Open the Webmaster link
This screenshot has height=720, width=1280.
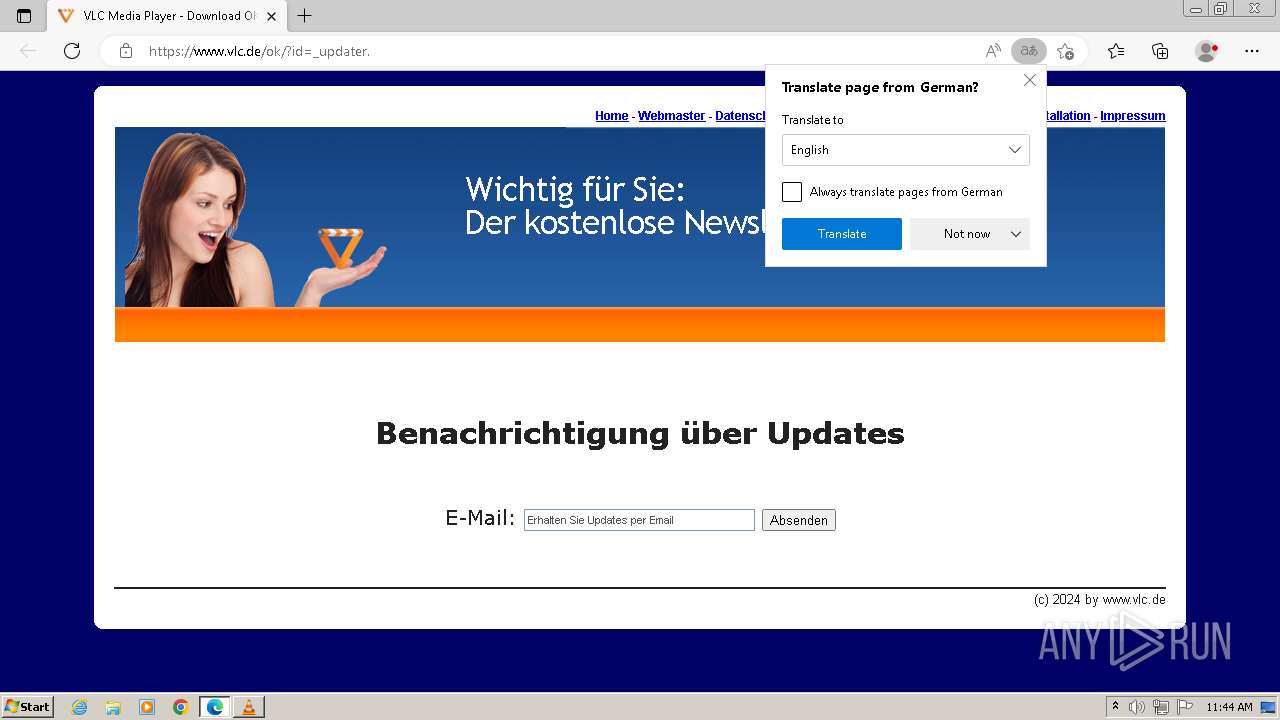672,116
